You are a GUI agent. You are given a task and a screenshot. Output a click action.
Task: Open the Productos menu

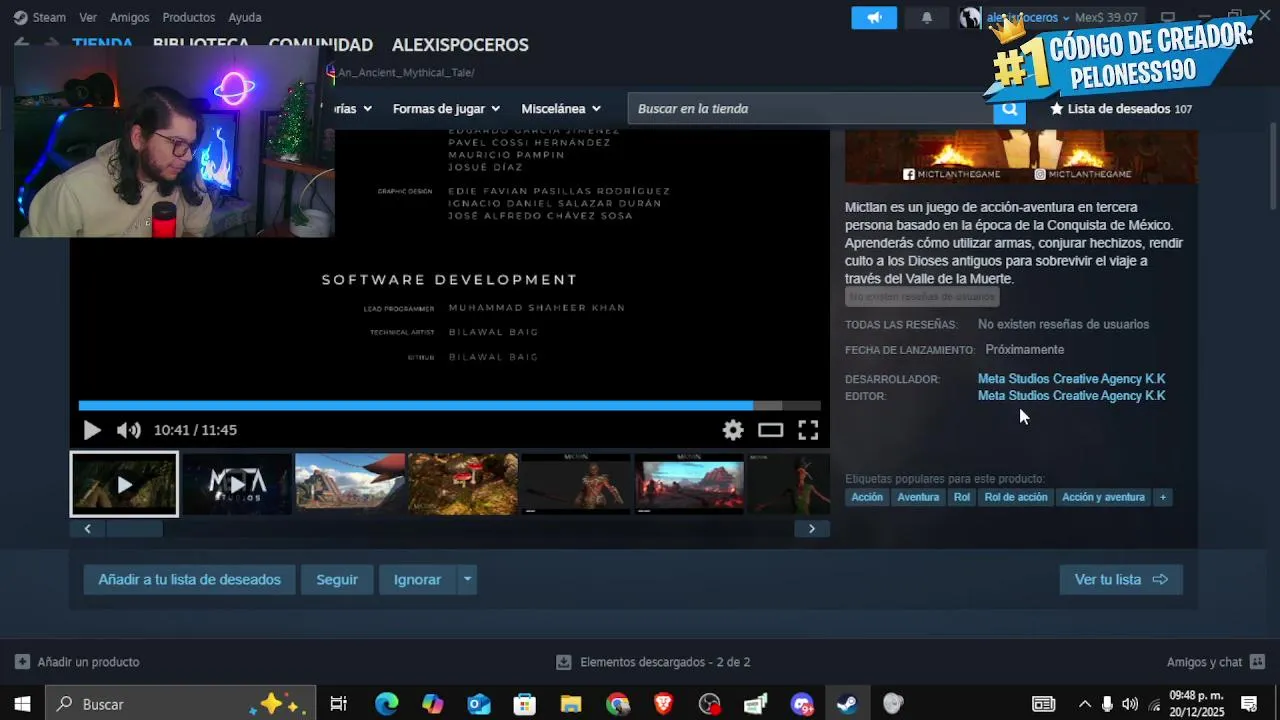coord(189,17)
